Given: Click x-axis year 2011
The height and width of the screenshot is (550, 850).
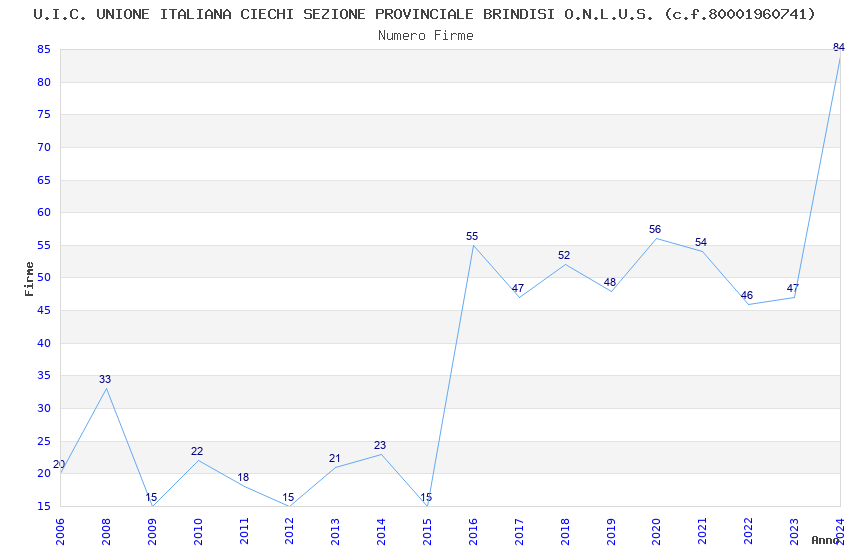Looking at the screenshot, I should tap(244, 531).
